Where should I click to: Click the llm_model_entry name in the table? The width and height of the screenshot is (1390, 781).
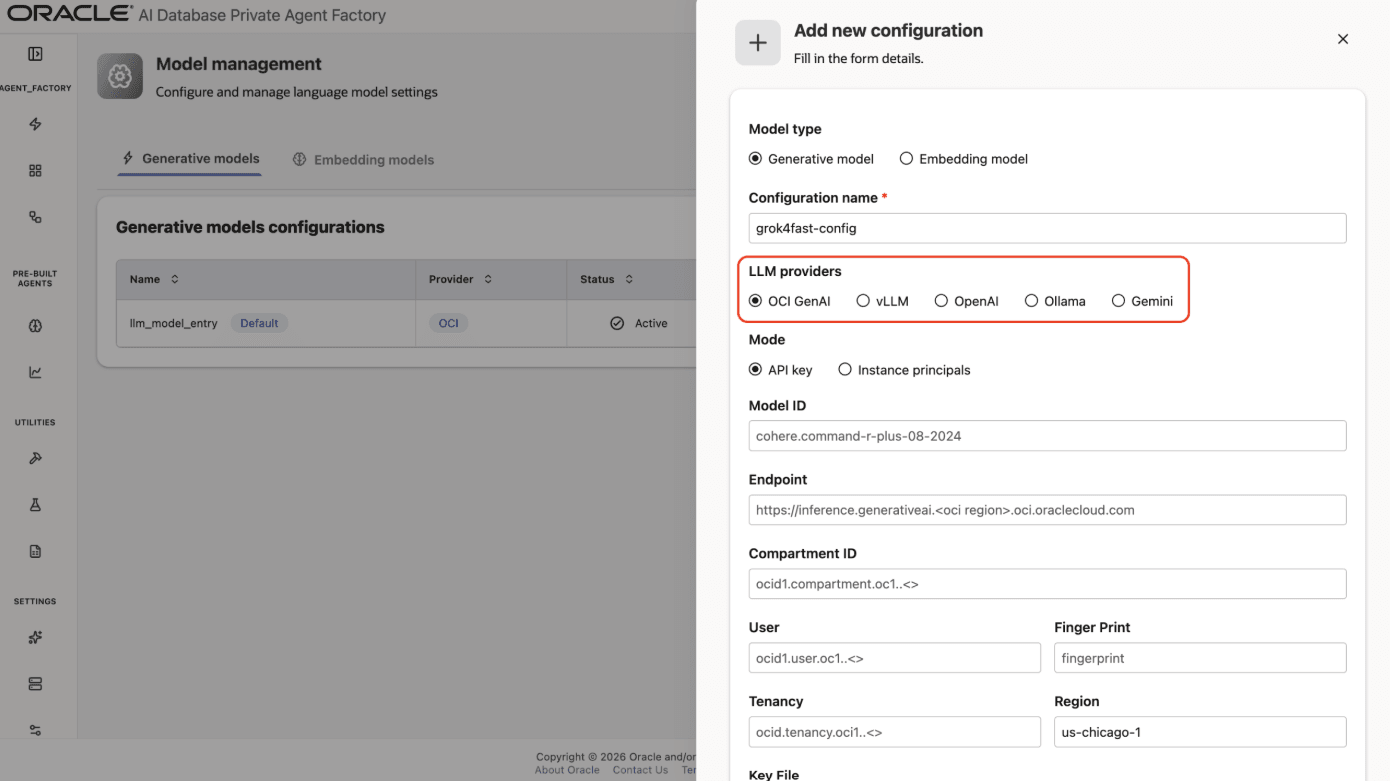point(174,324)
